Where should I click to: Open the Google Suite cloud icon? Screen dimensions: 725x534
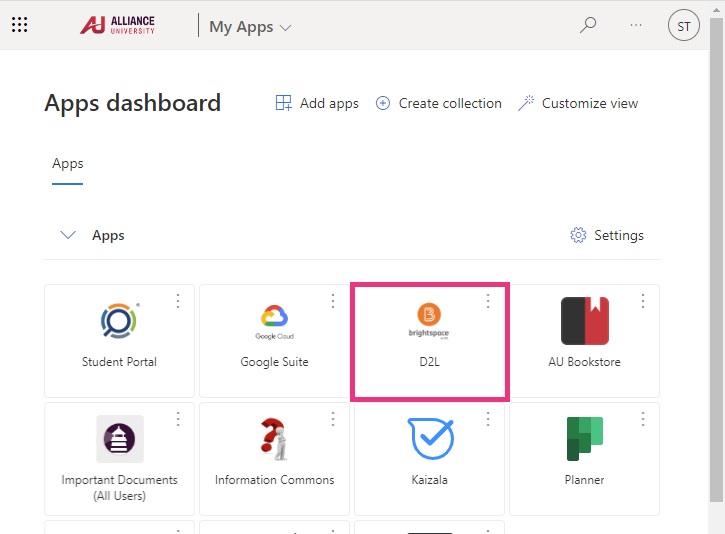(275, 322)
